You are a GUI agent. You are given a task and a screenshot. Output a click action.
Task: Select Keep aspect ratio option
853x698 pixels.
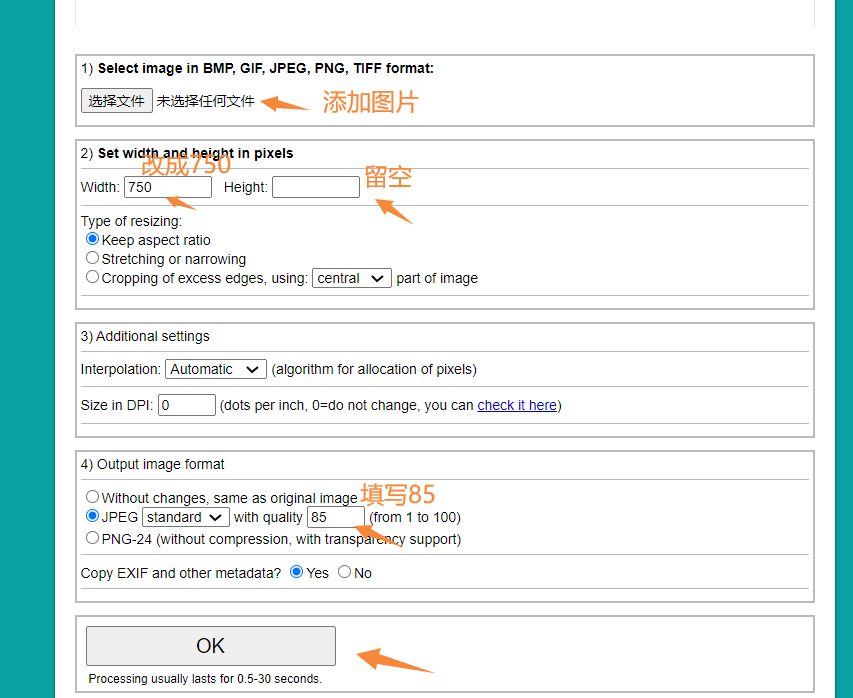tap(92, 239)
